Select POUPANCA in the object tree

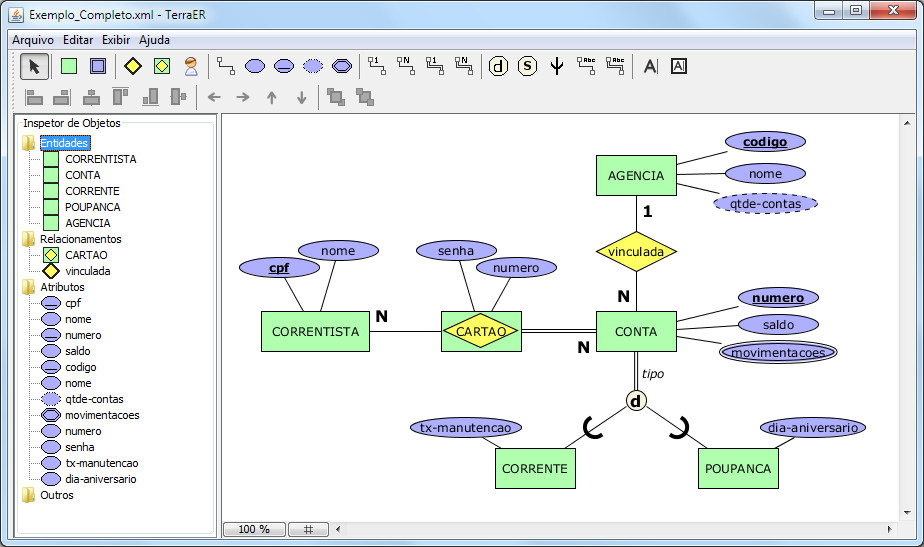[93, 207]
